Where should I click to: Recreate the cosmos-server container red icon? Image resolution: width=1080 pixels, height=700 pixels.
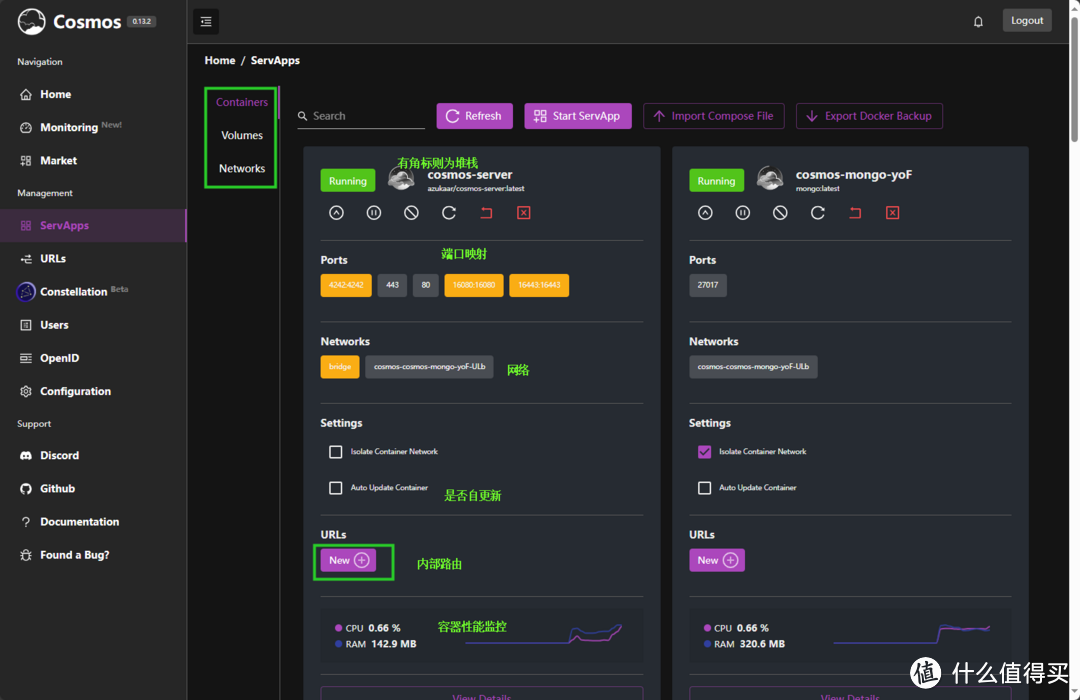tap(486, 213)
